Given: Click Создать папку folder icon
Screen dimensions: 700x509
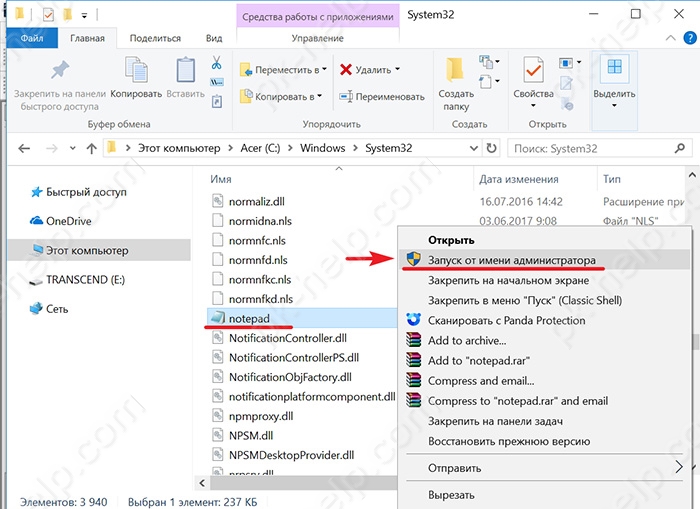Looking at the screenshot, I should point(455,70).
